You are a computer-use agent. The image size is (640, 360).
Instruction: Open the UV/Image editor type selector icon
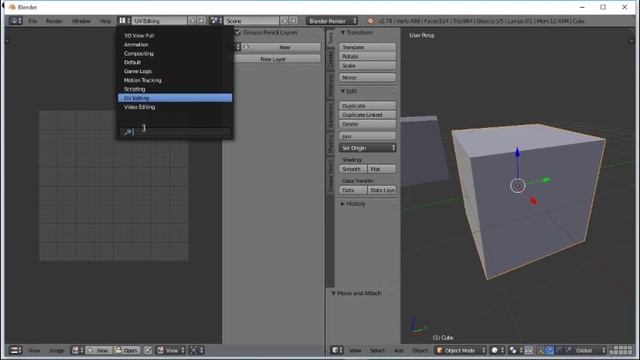16,350
